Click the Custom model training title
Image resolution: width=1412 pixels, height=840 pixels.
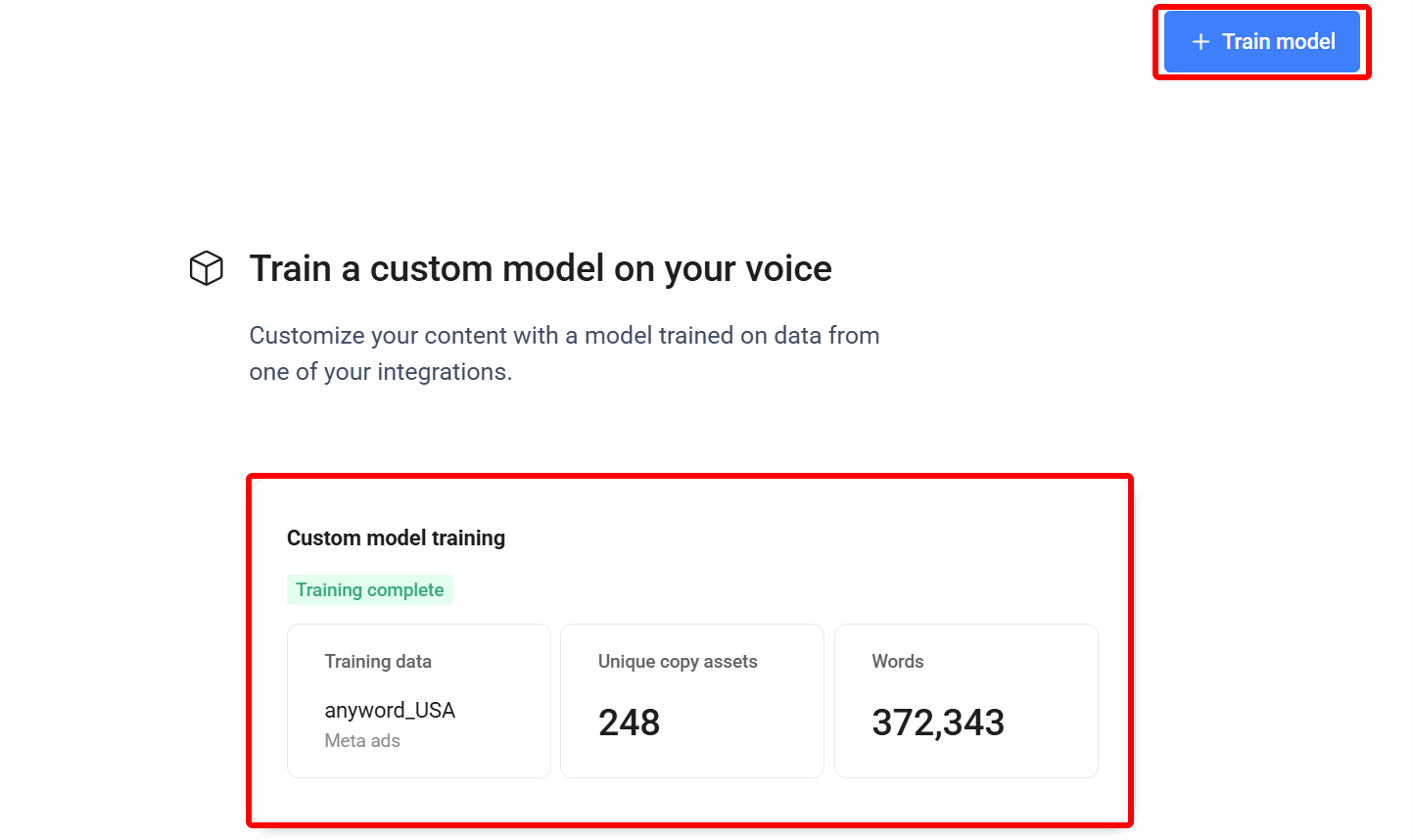tap(396, 538)
